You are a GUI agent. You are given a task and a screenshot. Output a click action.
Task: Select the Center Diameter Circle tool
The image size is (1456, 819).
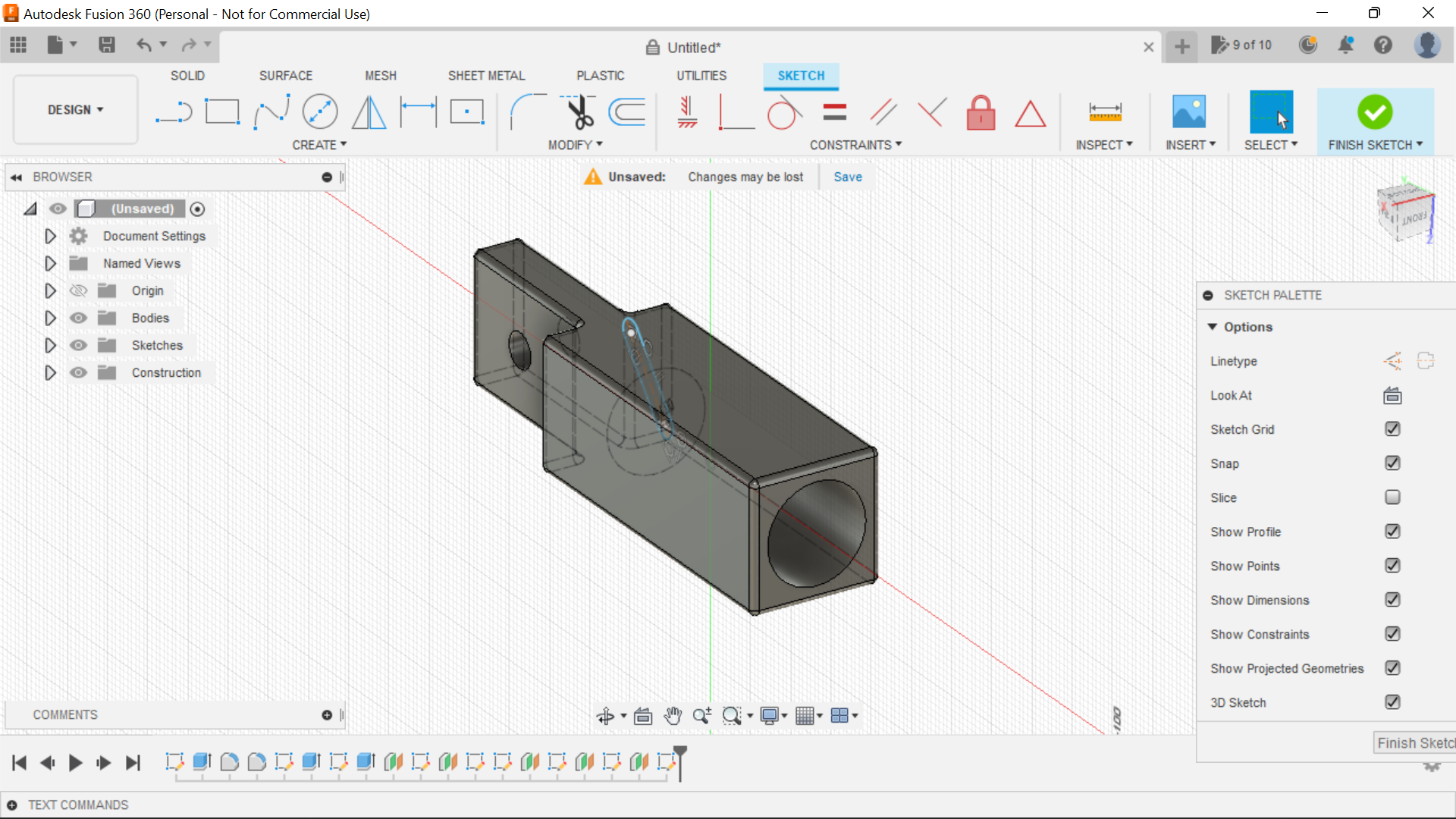point(319,111)
